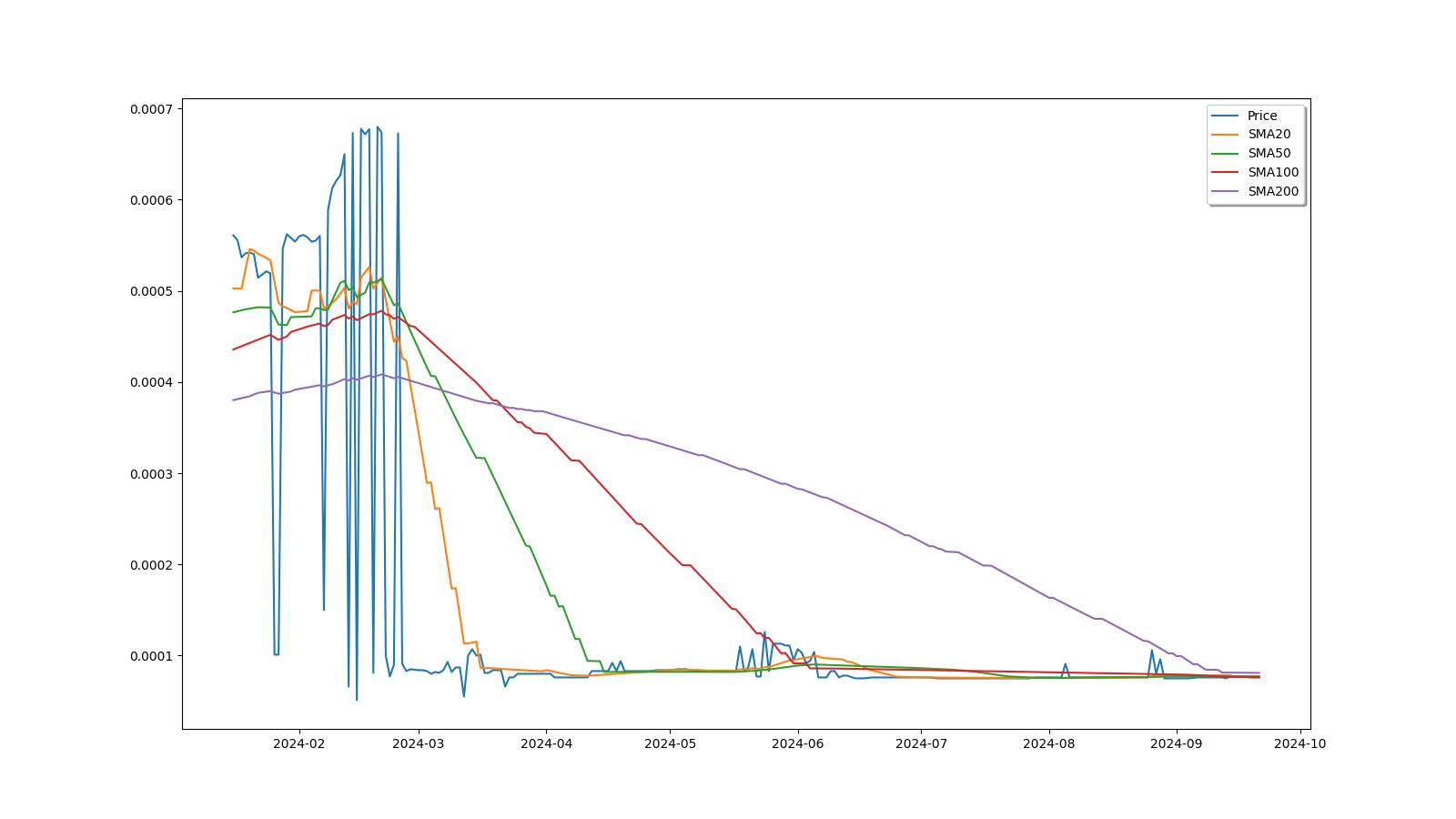The width and height of the screenshot is (1456, 819).
Task: Click the blue Price line swatch in legend
Action: (1226, 116)
